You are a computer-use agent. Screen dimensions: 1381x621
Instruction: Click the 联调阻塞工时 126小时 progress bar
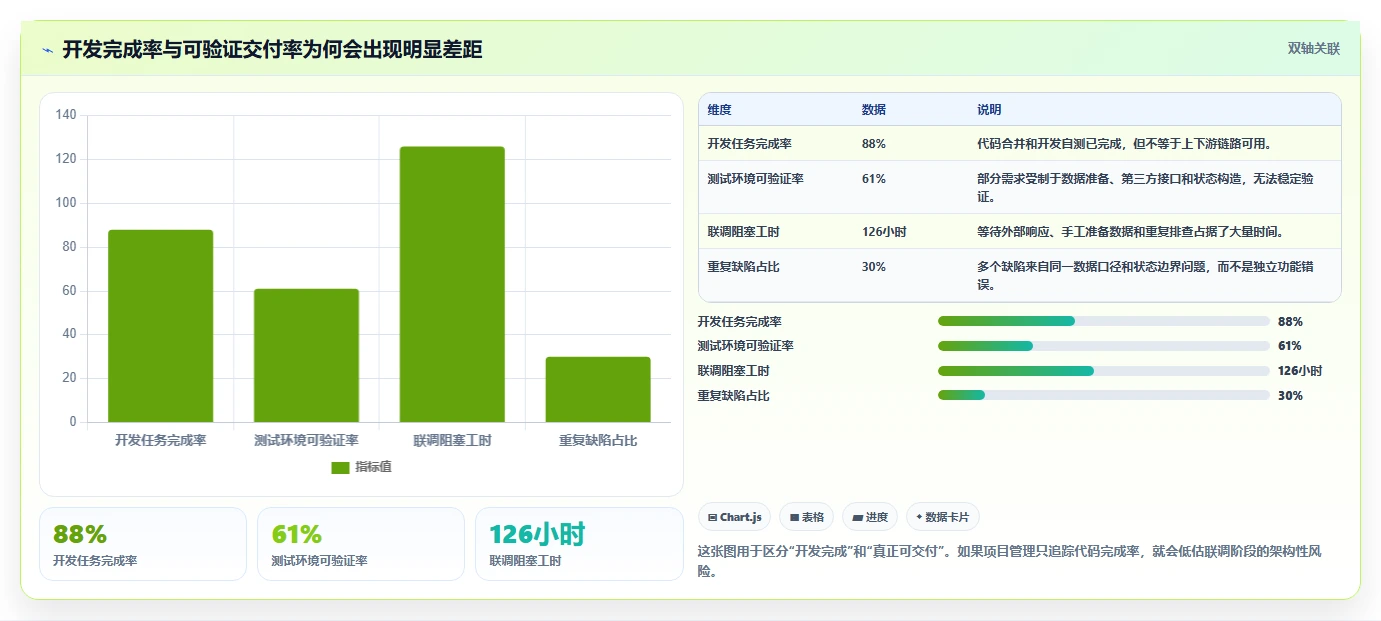(x=1103, y=371)
